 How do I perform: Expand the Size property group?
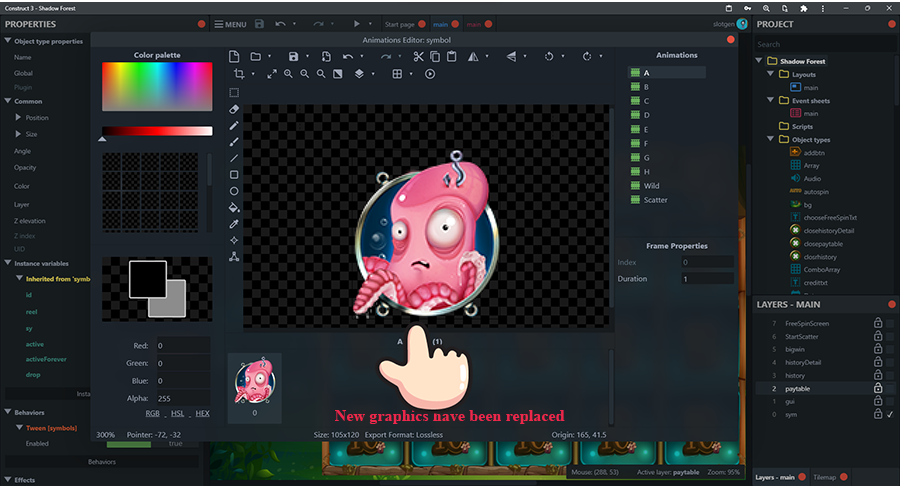(x=18, y=134)
